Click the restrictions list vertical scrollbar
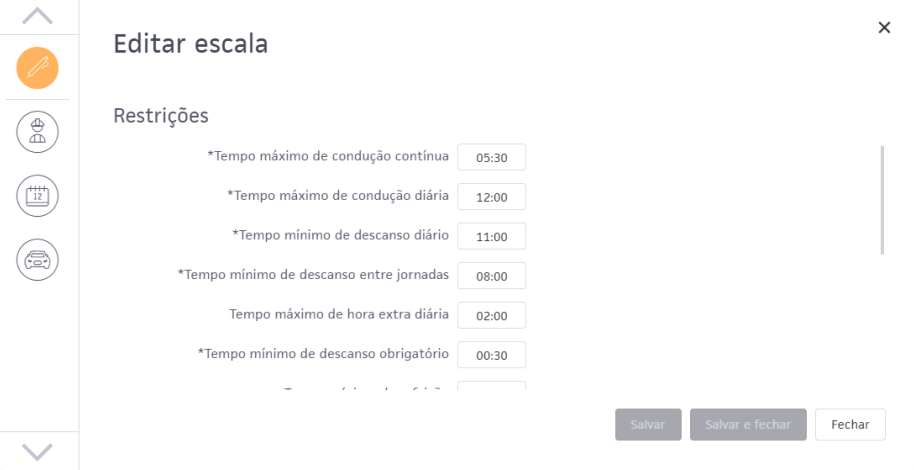This screenshot has width=914, height=470. [882, 200]
